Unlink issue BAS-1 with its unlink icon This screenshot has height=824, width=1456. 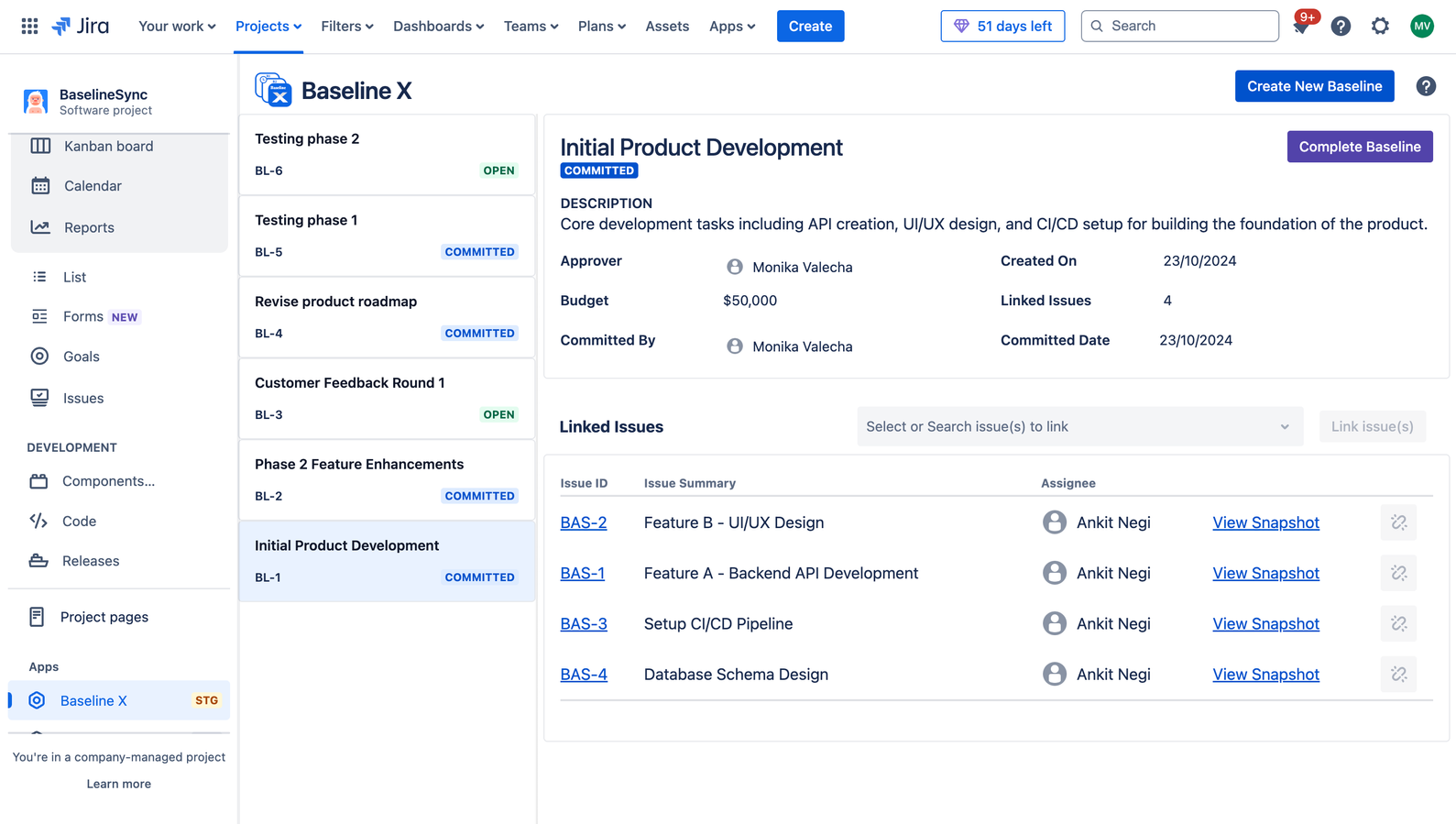pyautogui.click(x=1398, y=573)
